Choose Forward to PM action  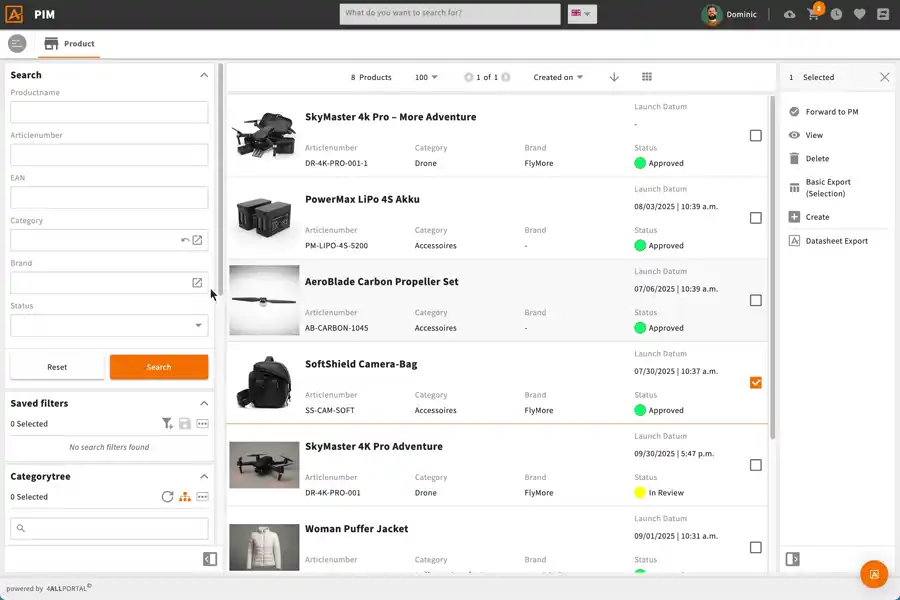831,112
